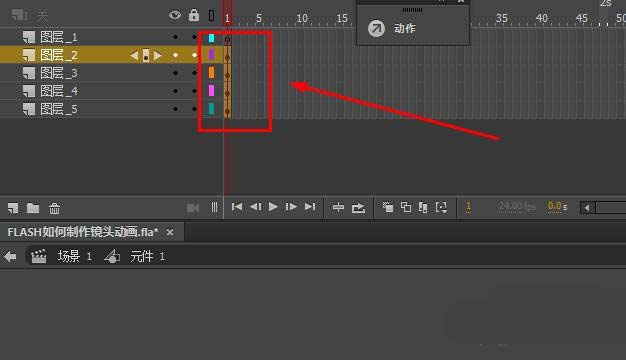Click cyan outline swatch of 图层_1

pos(212,38)
